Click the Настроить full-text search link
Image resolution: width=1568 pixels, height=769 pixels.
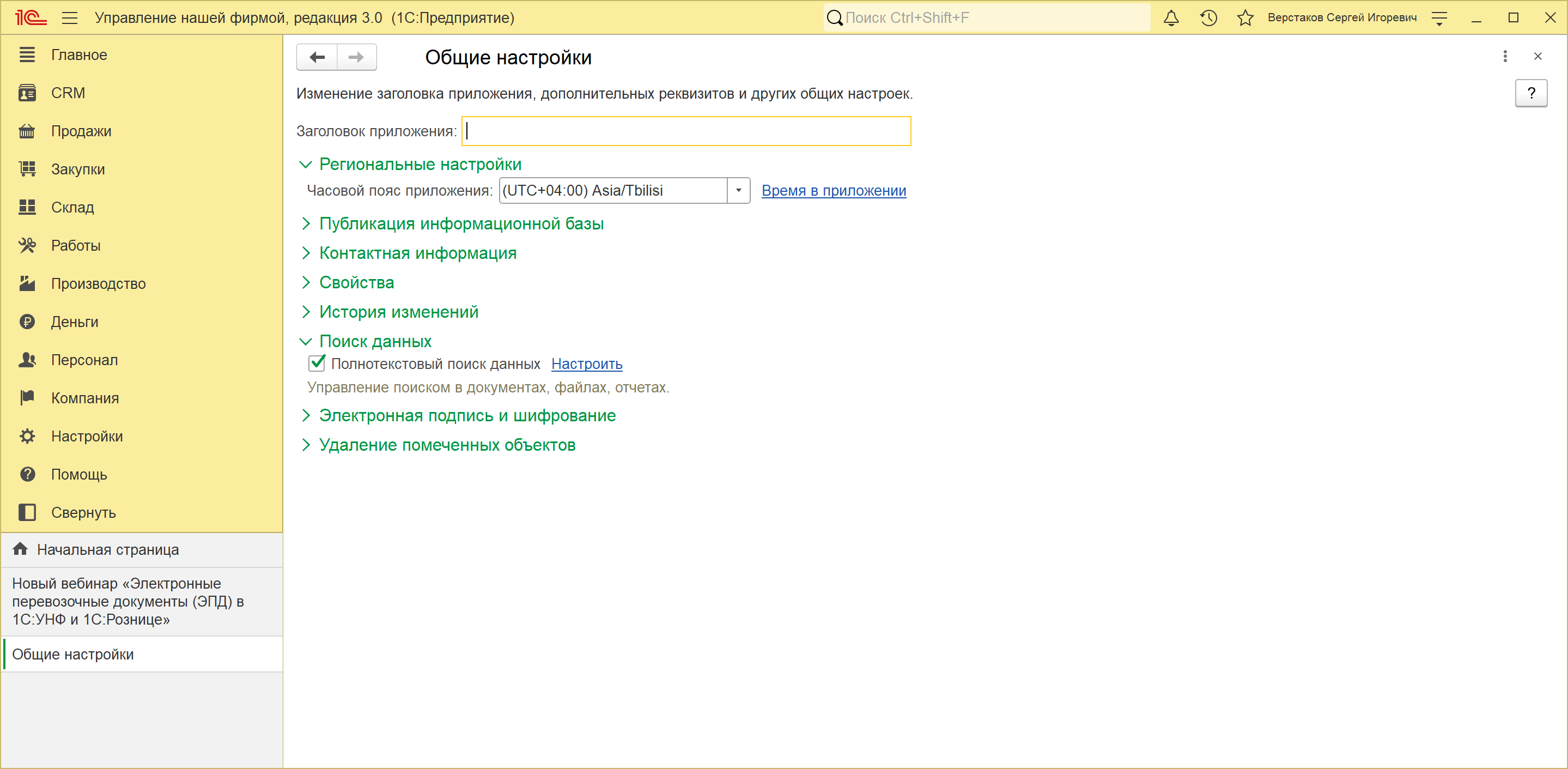click(x=587, y=364)
